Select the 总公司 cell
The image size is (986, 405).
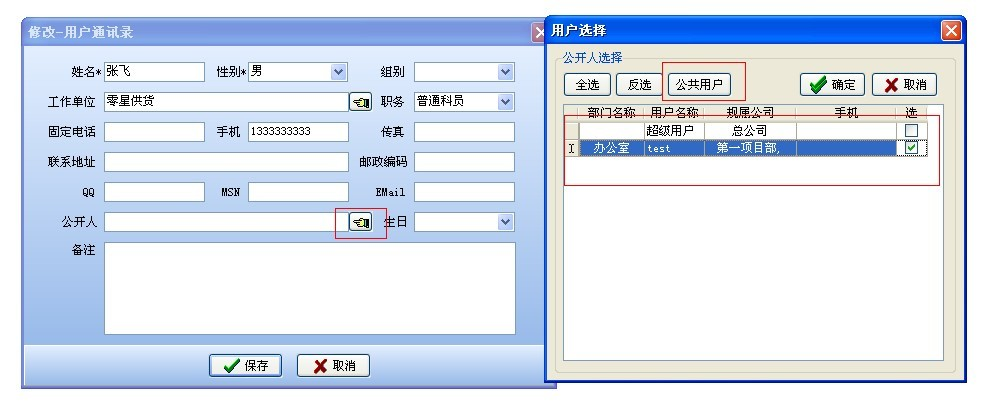pyautogui.click(x=750, y=131)
